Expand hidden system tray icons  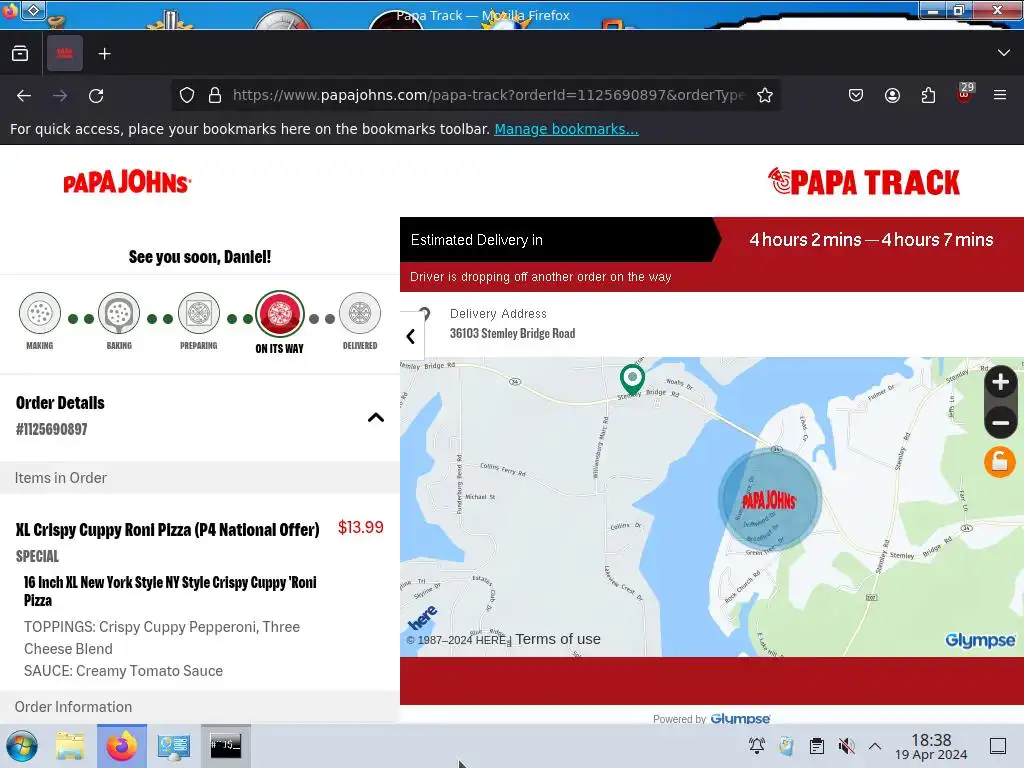(875, 746)
